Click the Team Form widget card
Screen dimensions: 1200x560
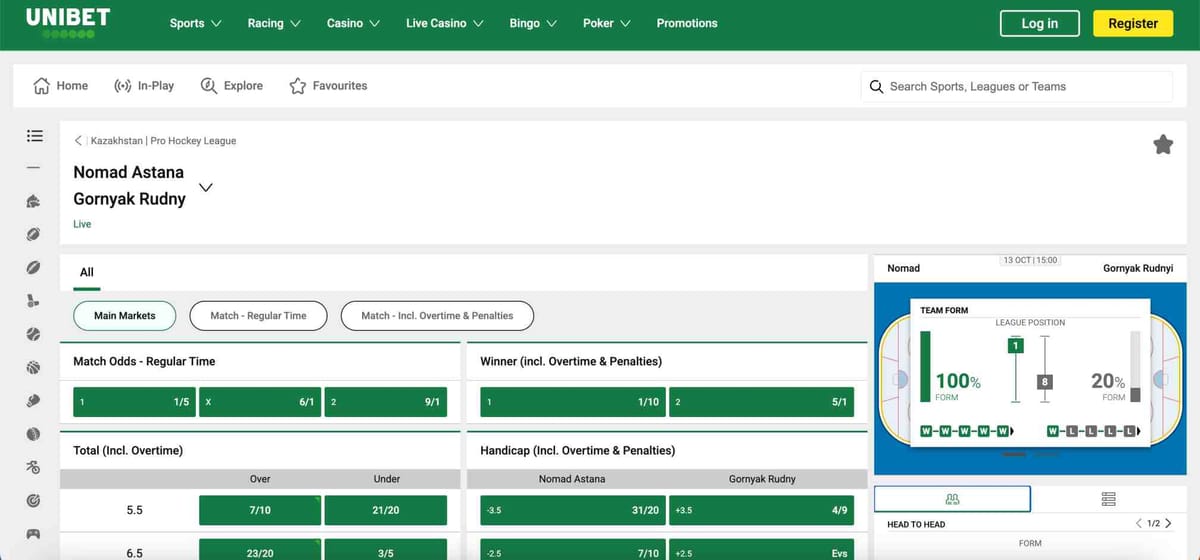coord(1030,375)
